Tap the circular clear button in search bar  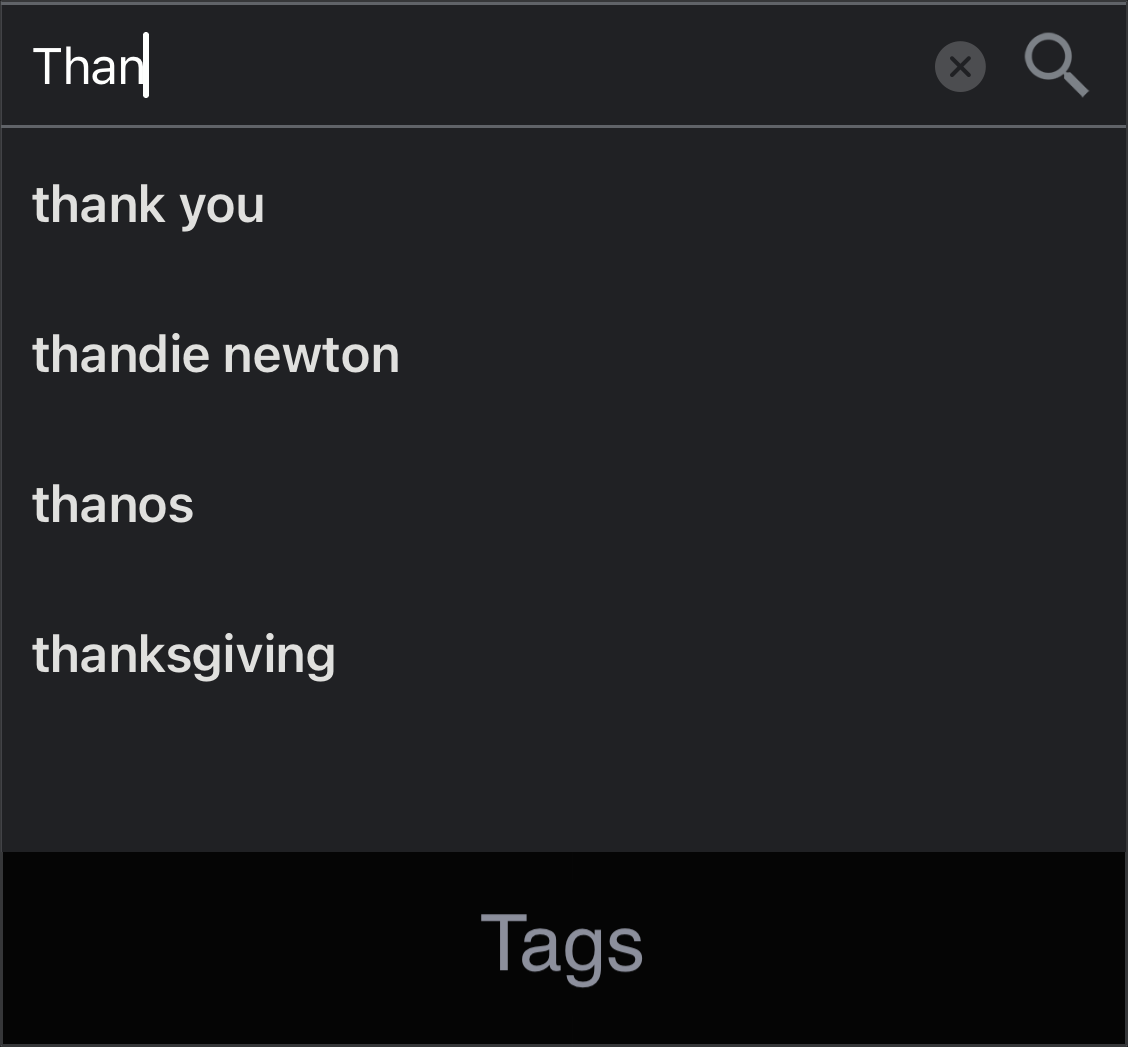[960, 67]
